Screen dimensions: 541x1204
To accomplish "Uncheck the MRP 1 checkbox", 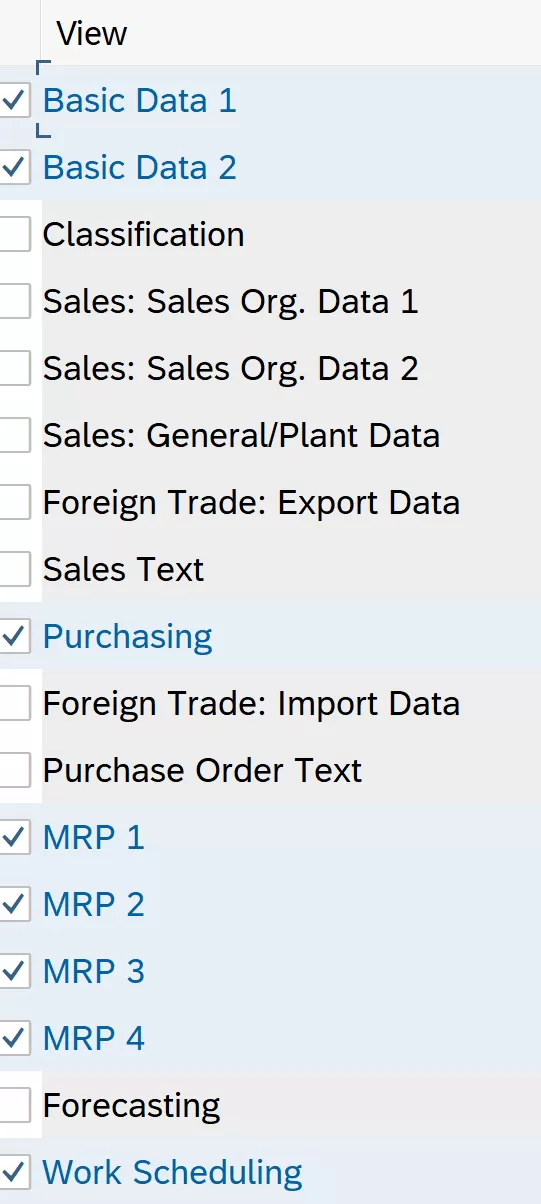I will [14, 837].
